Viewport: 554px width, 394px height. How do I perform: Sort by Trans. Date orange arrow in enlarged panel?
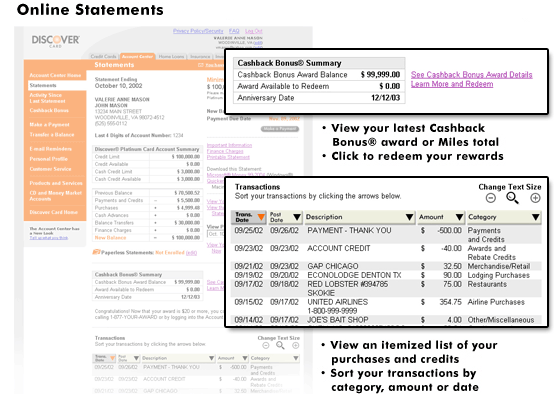(261, 217)
